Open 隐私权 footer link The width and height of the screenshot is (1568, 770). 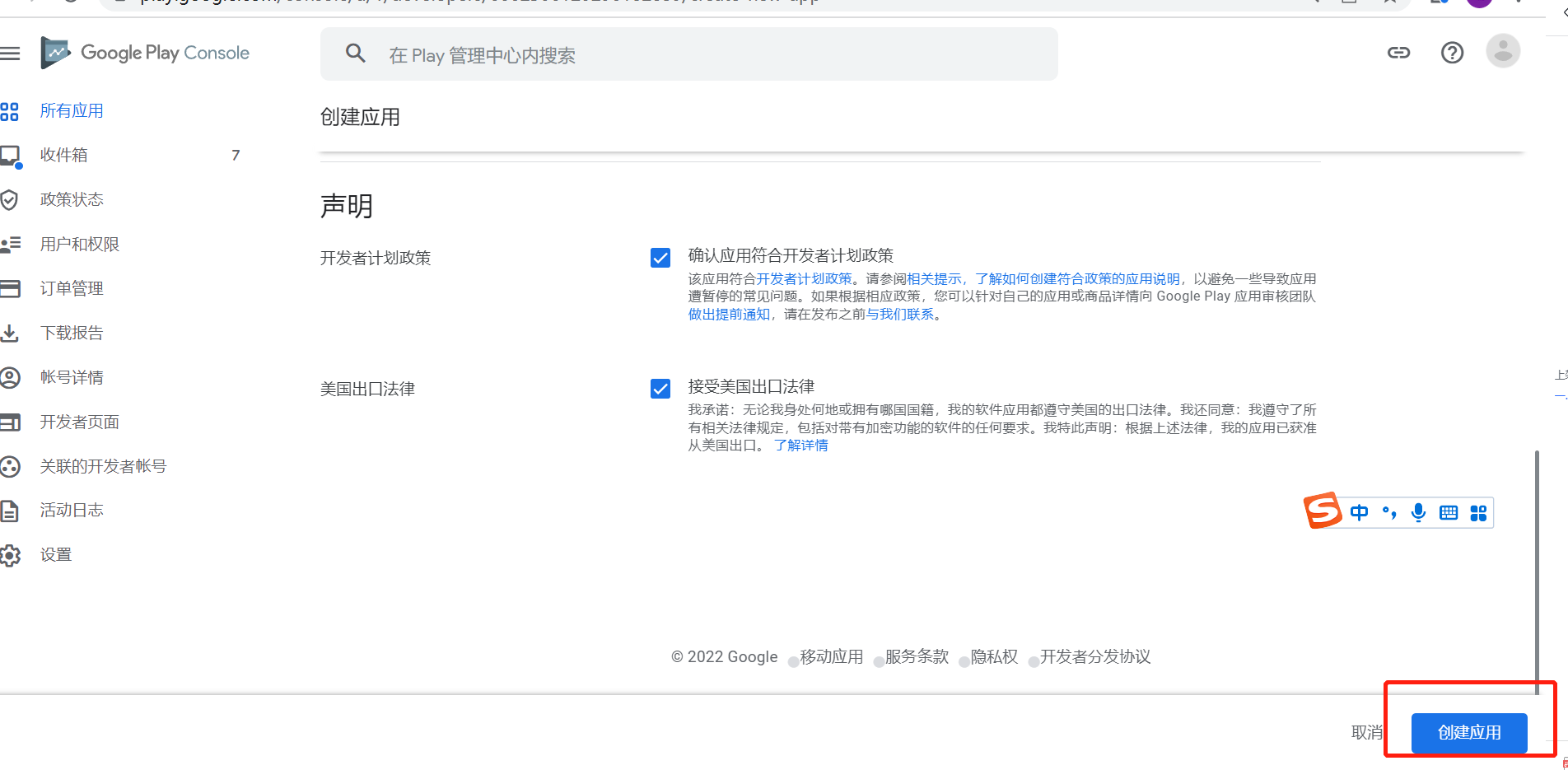tap(994, 657)
